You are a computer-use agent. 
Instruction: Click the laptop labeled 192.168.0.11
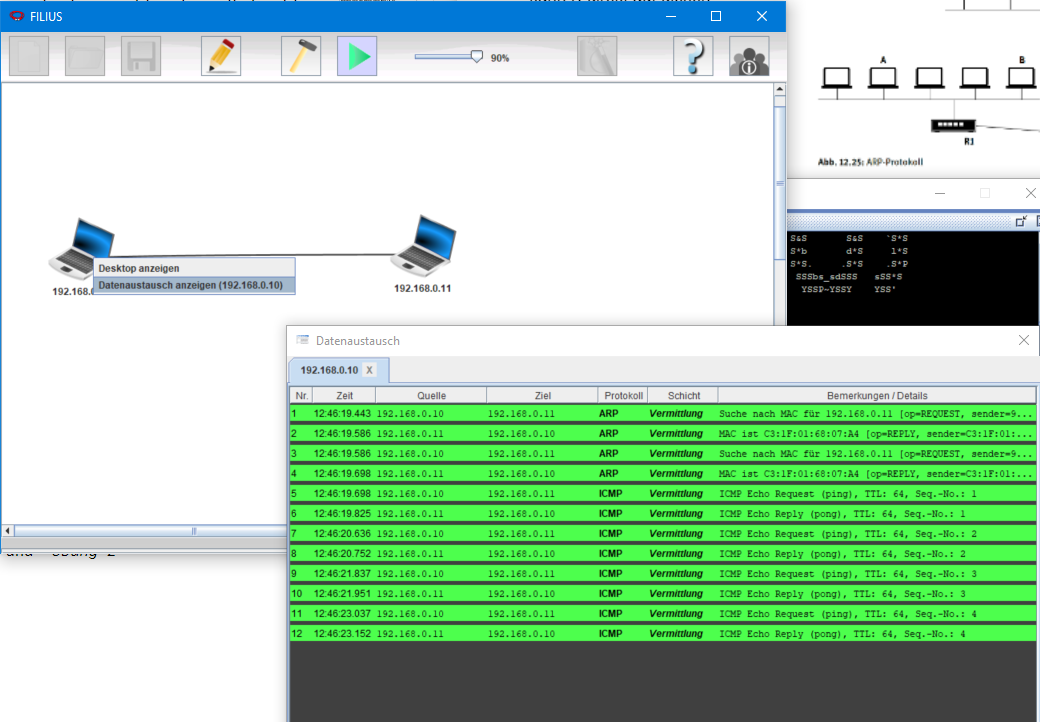point(424,245)
